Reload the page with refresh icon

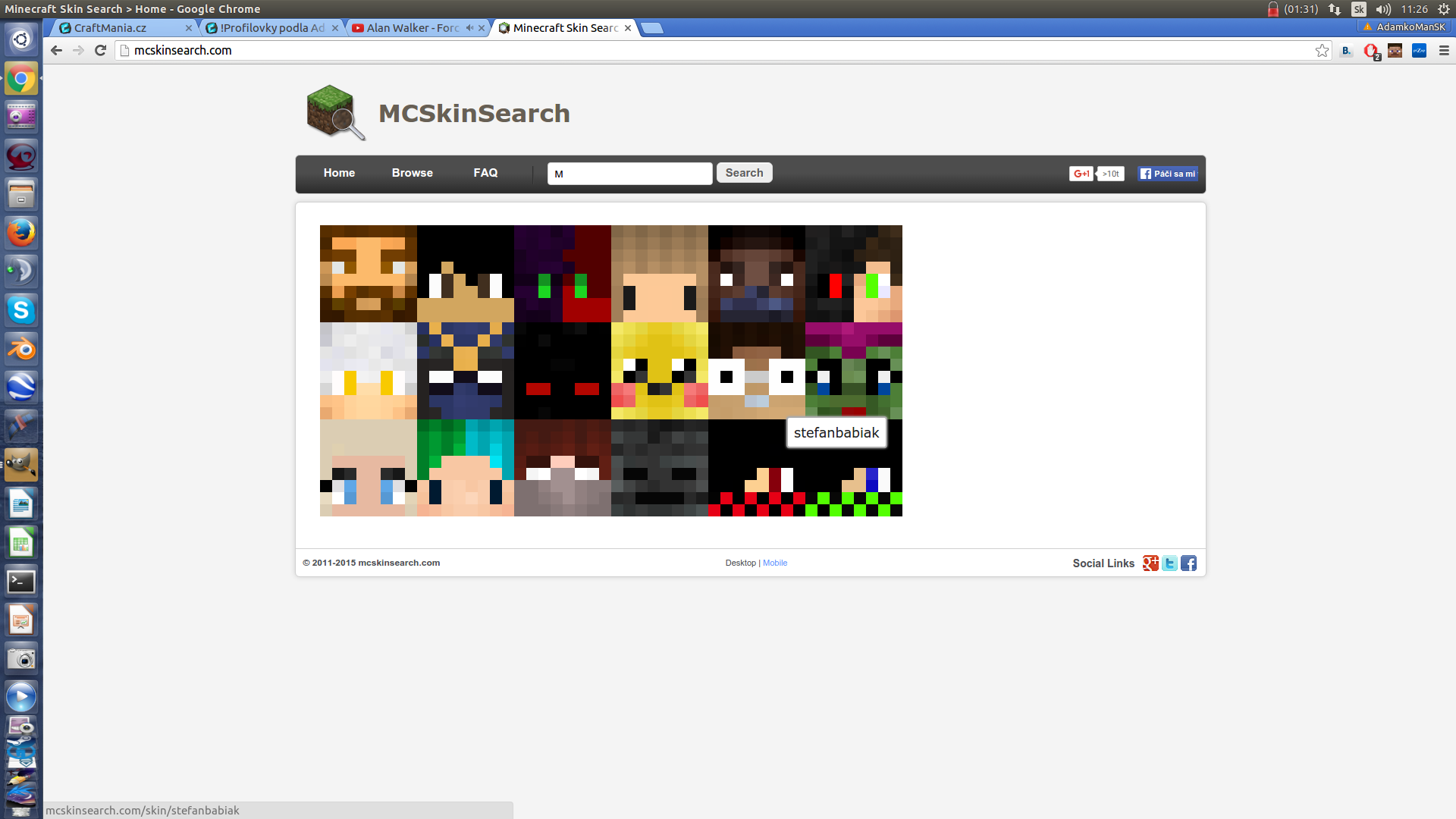[100, 50]
